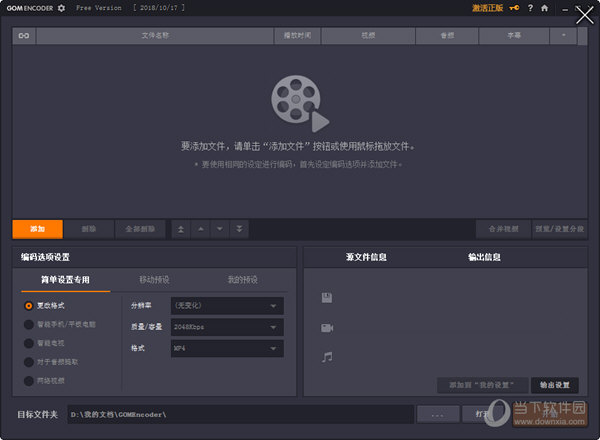Image resolution: width=600 pixels, height=440 pixels.
Task: Click the 预览/设置分段 button
Action: 560,229
